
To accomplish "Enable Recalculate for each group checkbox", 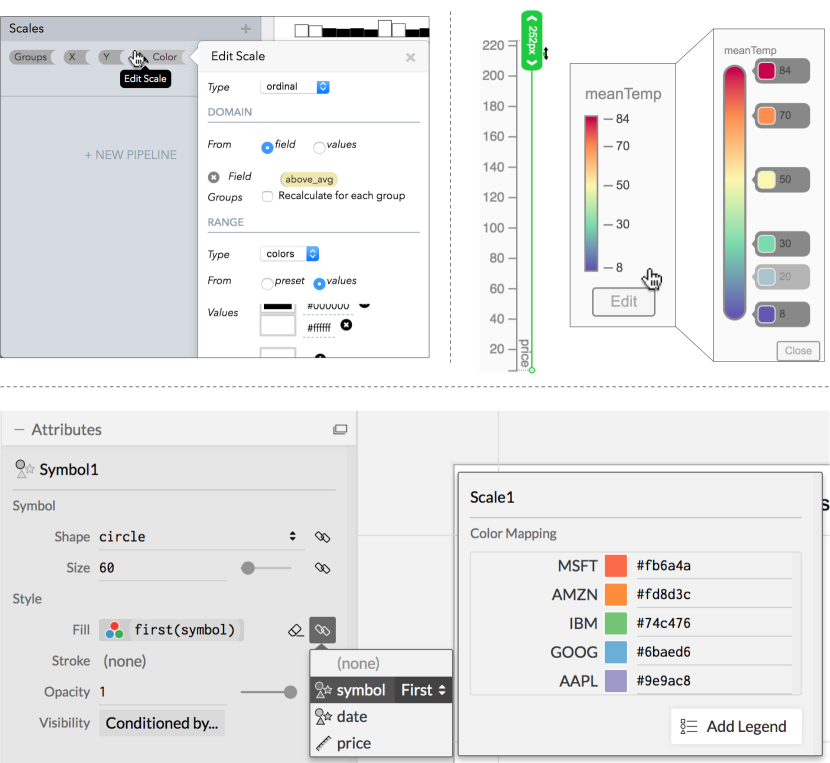I will (x=267, y=196).
